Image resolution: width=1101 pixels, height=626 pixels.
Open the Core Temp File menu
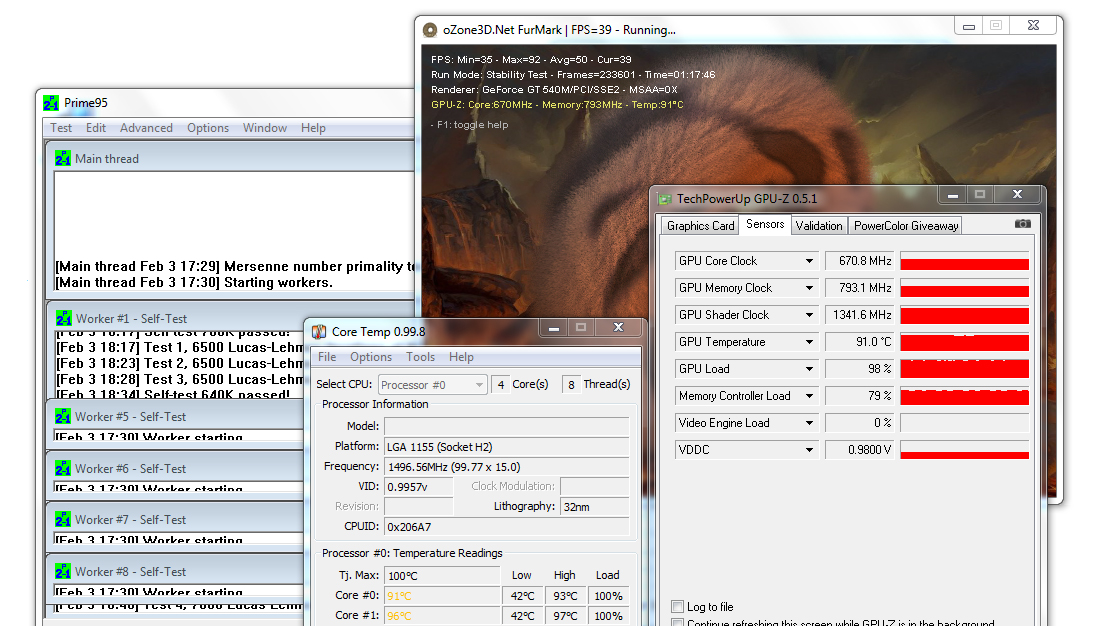(x=327, y=357)
